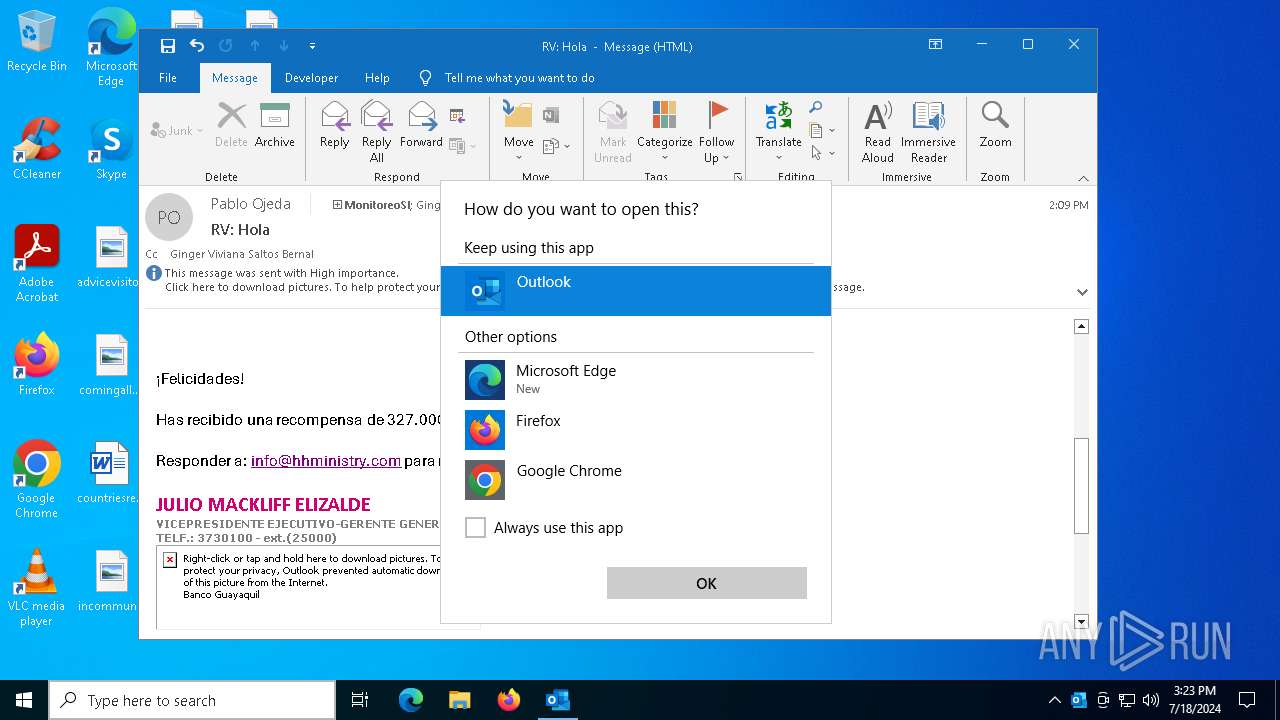Open the Customize Quick Access Toolbar dropdown
This screenshot has height=720, width=1280.
pyautogui.click(x=312, y=46)
